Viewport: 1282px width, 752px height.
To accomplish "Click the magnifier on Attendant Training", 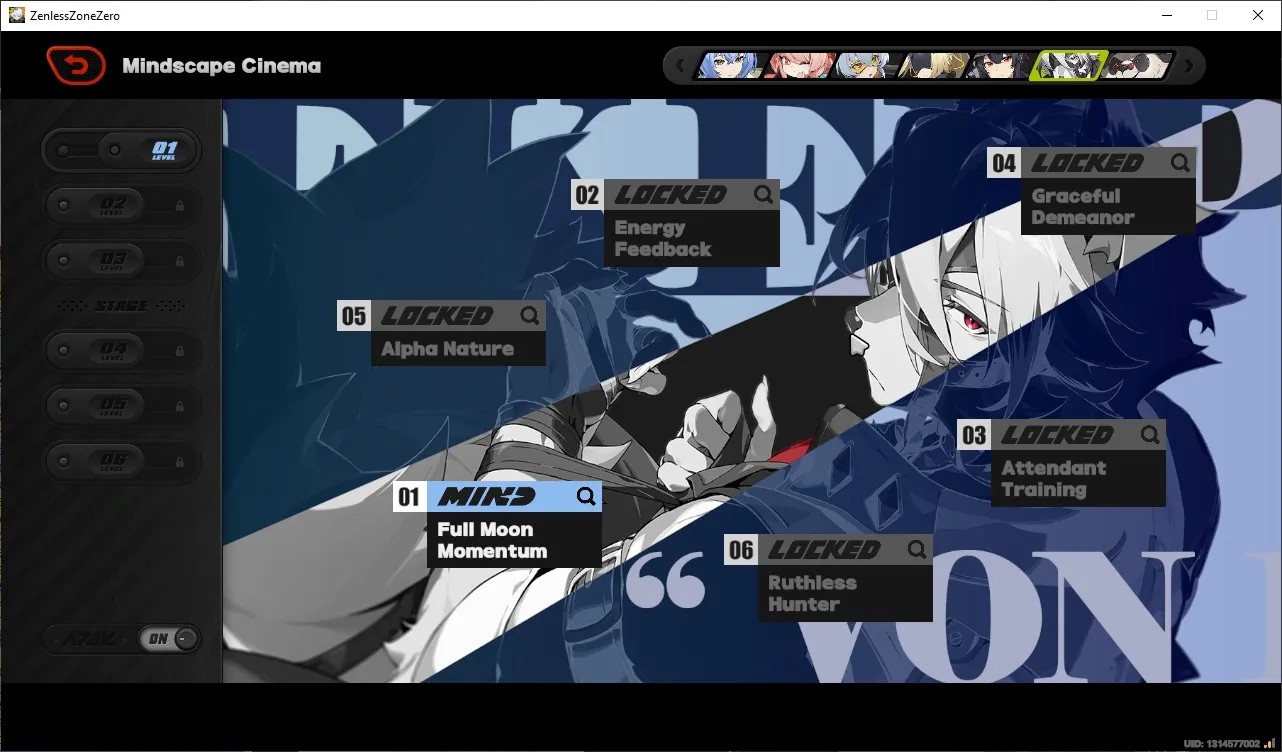I will (1150, 435).
